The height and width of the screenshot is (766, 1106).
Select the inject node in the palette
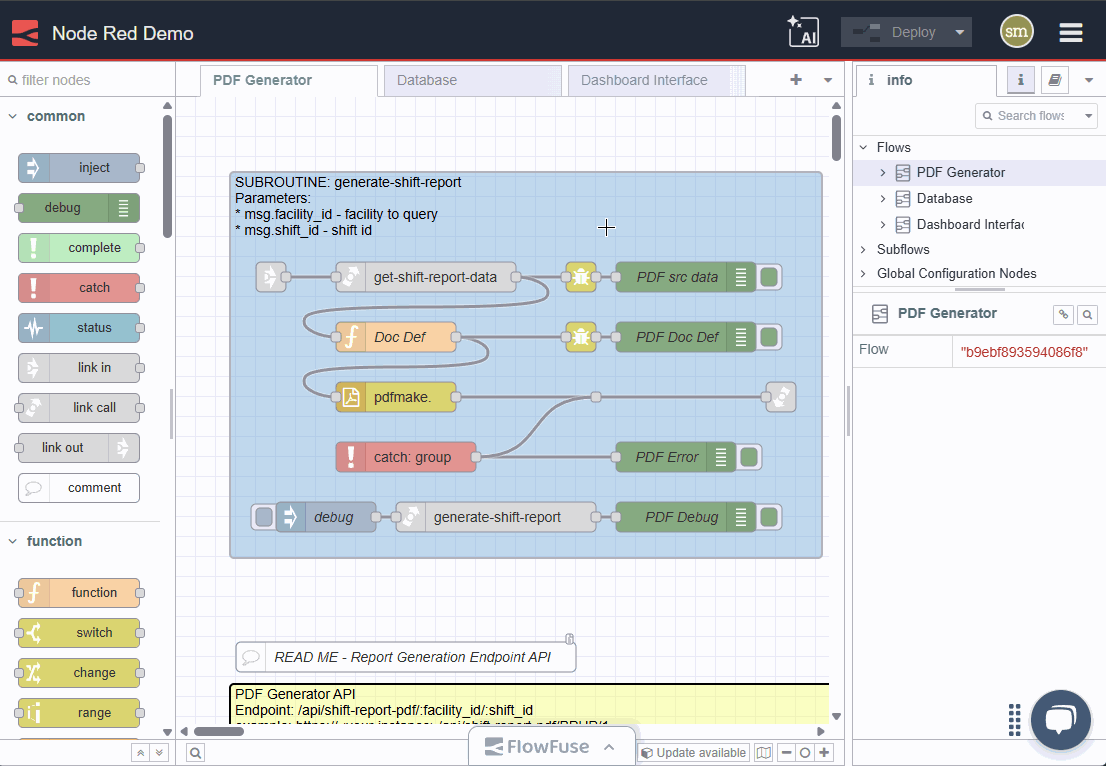80,168
